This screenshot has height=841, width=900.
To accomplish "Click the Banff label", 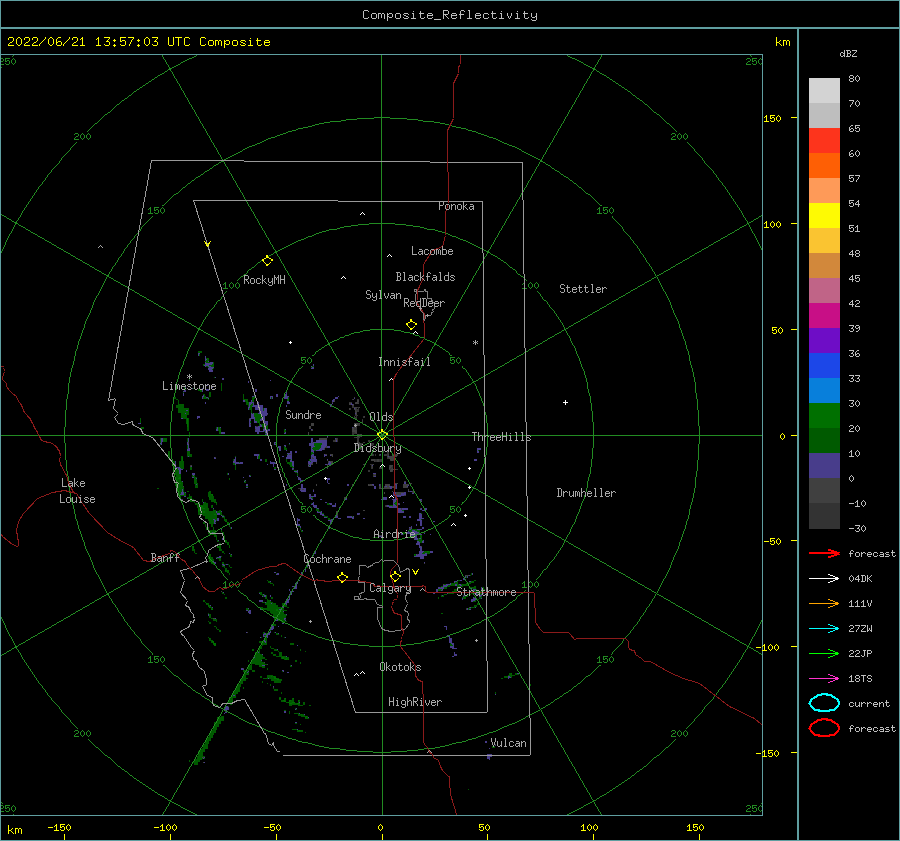I will click(165, 558).
